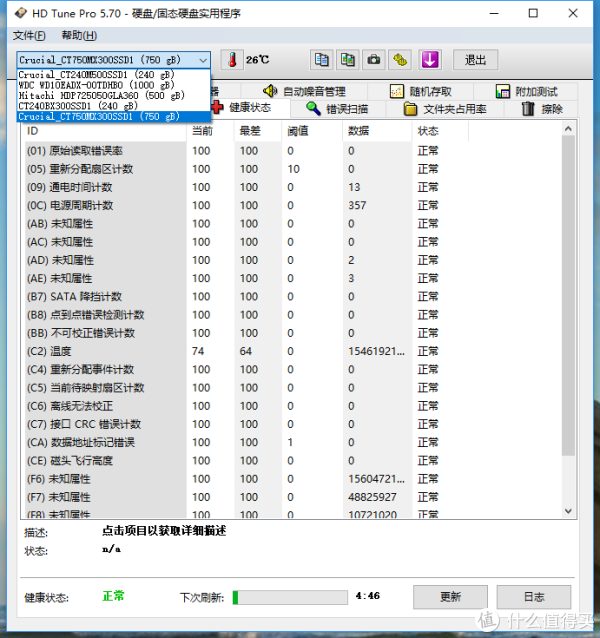Open the 文件(F) menu
The image size is (600, 638).
click(x=29, y=35)
